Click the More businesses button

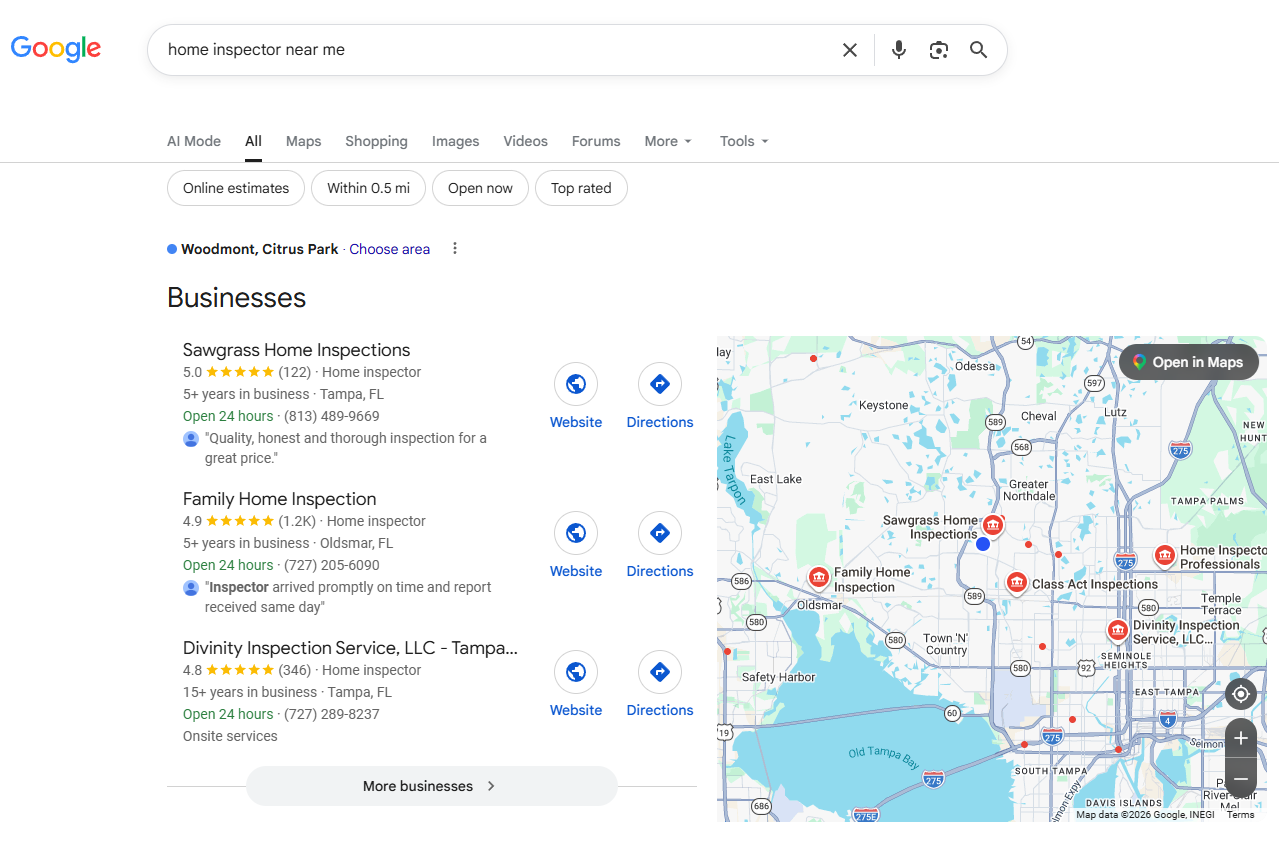(432, 786)
